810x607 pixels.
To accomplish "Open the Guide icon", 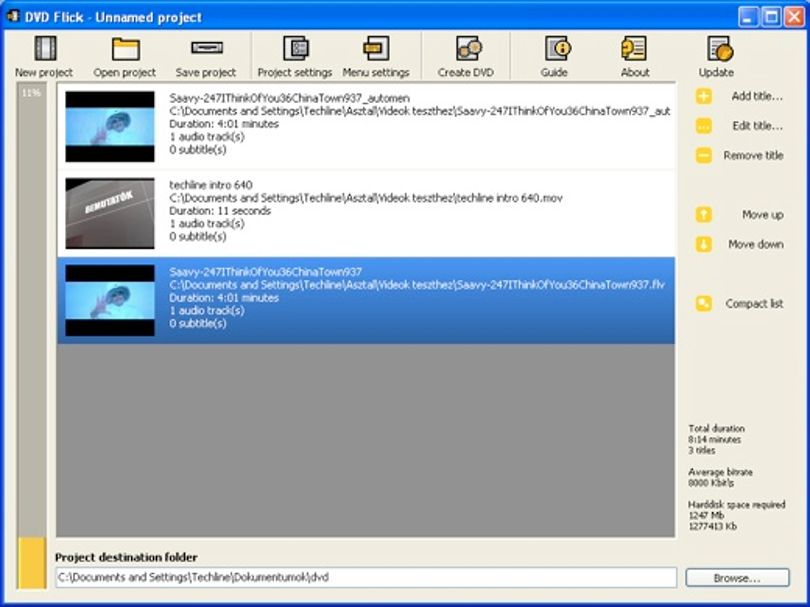I will [557, 49].
